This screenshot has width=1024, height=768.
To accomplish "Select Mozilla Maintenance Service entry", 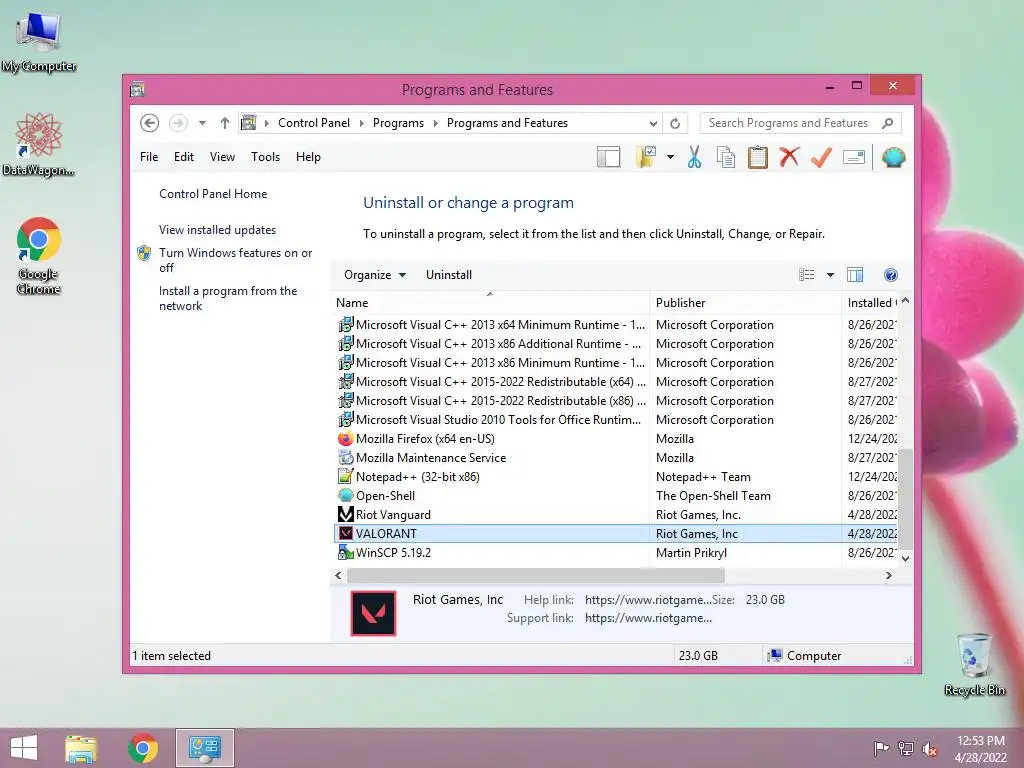I will pos(616,458).
